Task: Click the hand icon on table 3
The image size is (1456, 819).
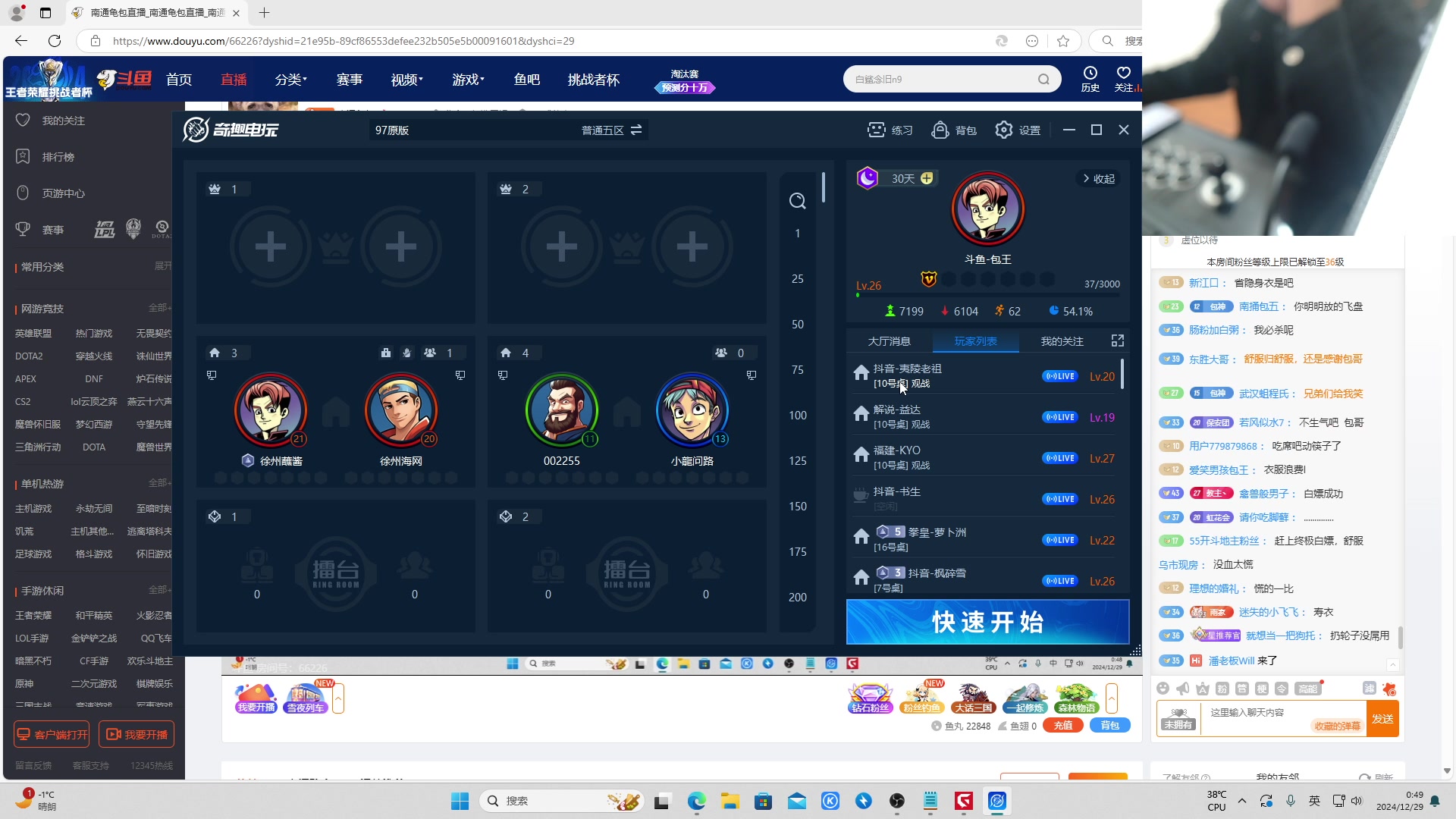Action: click(407, 353)
